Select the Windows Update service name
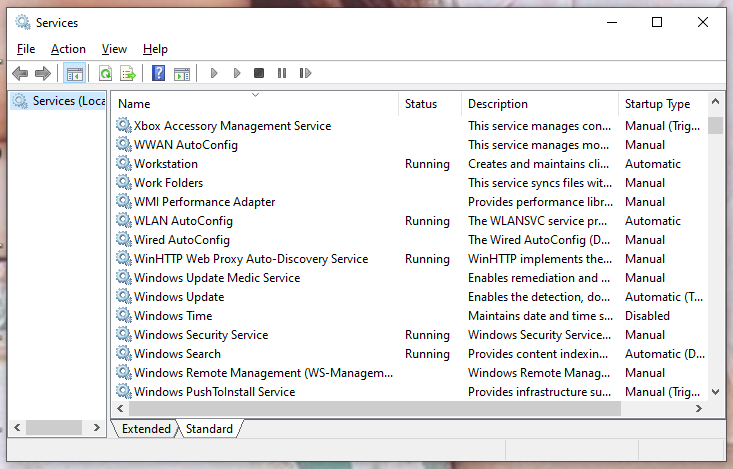 pos(179,297)
